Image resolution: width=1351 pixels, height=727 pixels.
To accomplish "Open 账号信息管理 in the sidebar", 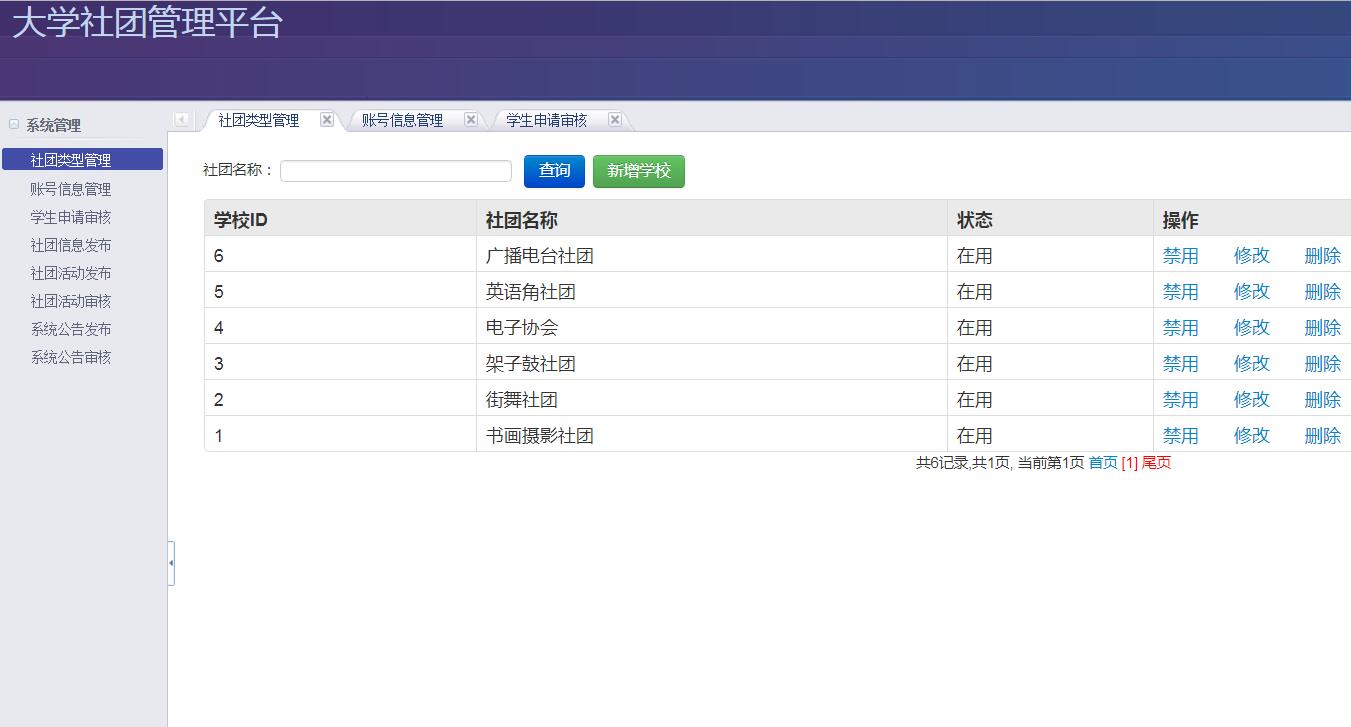I will (71, 189).
